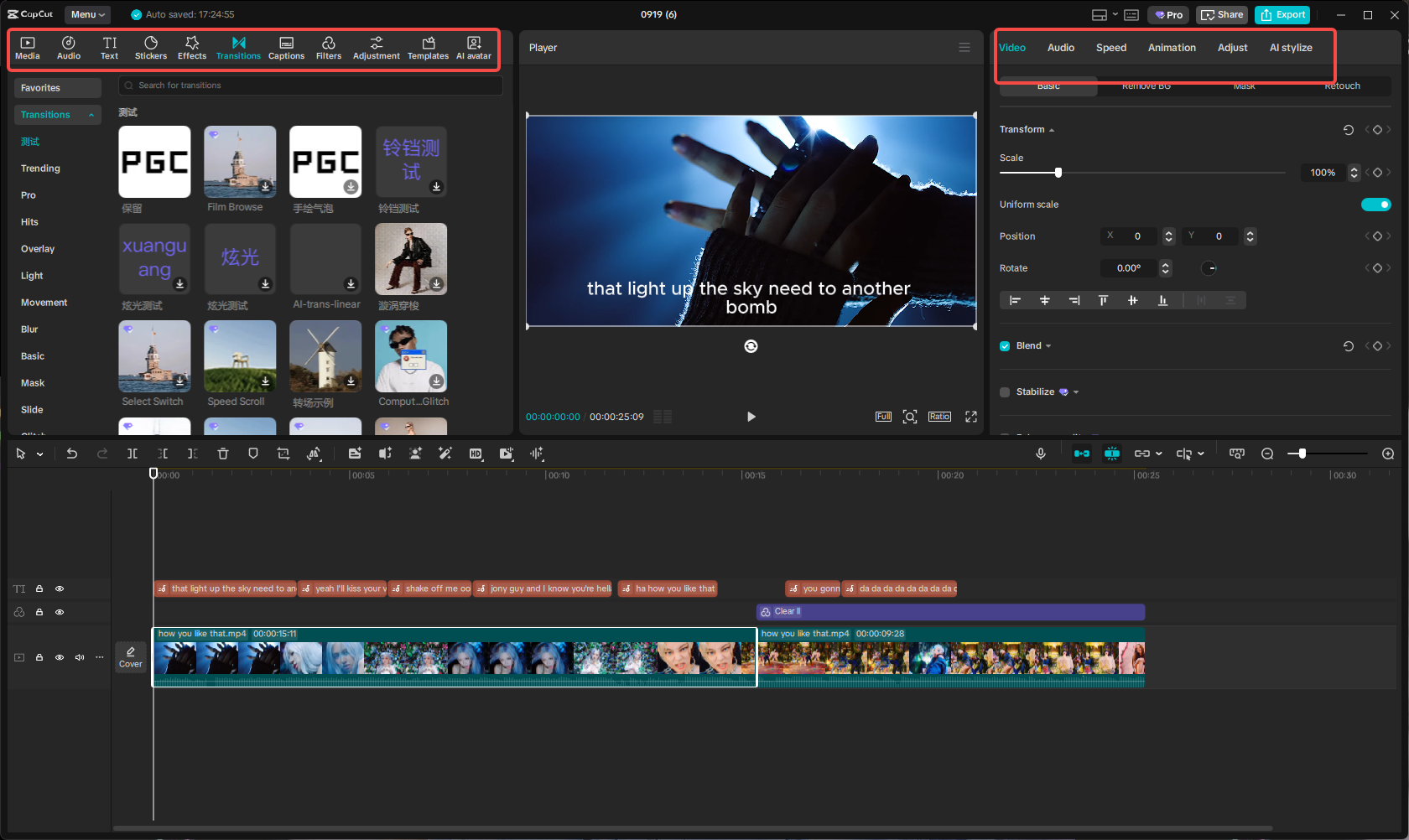This screenshot has height=840, width=1409.
Task: Collapse the Transitions category list
Action: pos(91,115)
